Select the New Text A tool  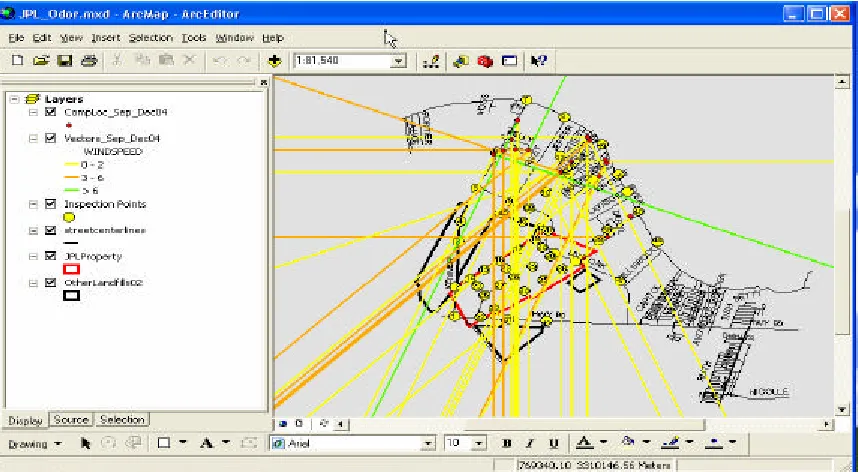click(206, 443)
